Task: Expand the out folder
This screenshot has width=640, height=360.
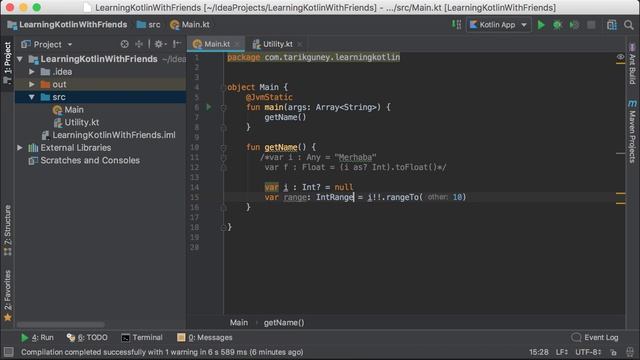Action: pos(32,84)
